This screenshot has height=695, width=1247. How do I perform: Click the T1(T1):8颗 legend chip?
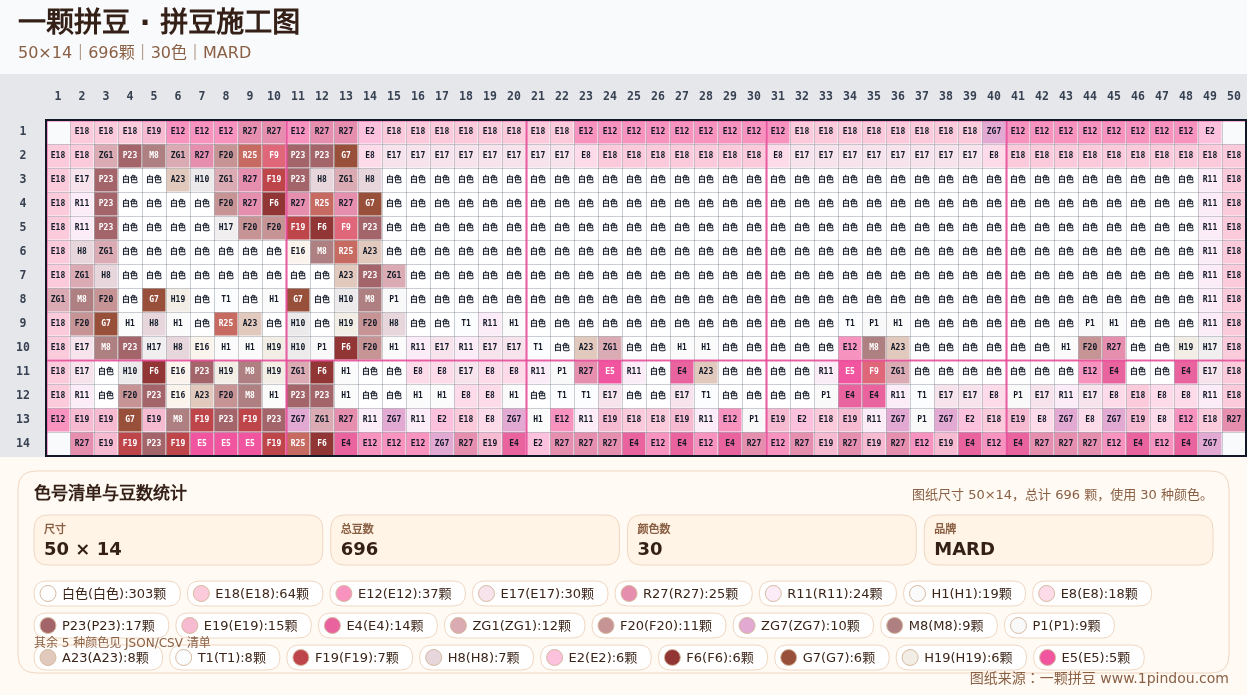click(x=225, y=657)
